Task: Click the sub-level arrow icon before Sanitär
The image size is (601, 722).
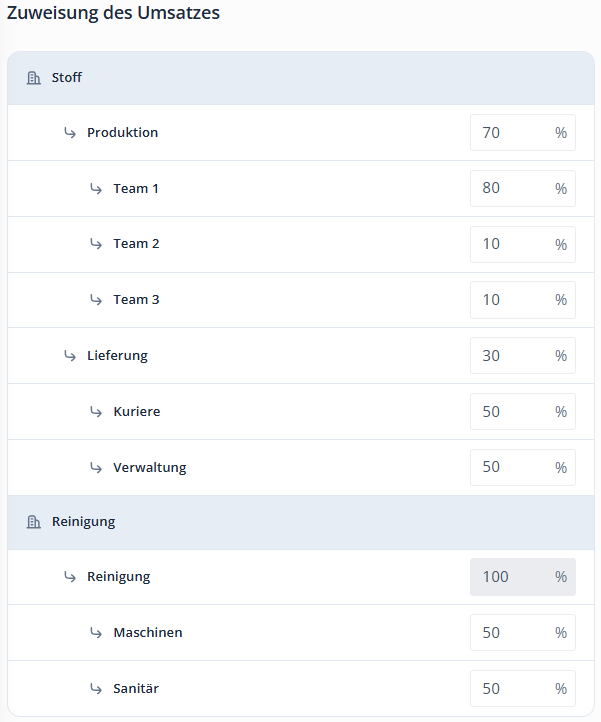Action: (96, 689)
